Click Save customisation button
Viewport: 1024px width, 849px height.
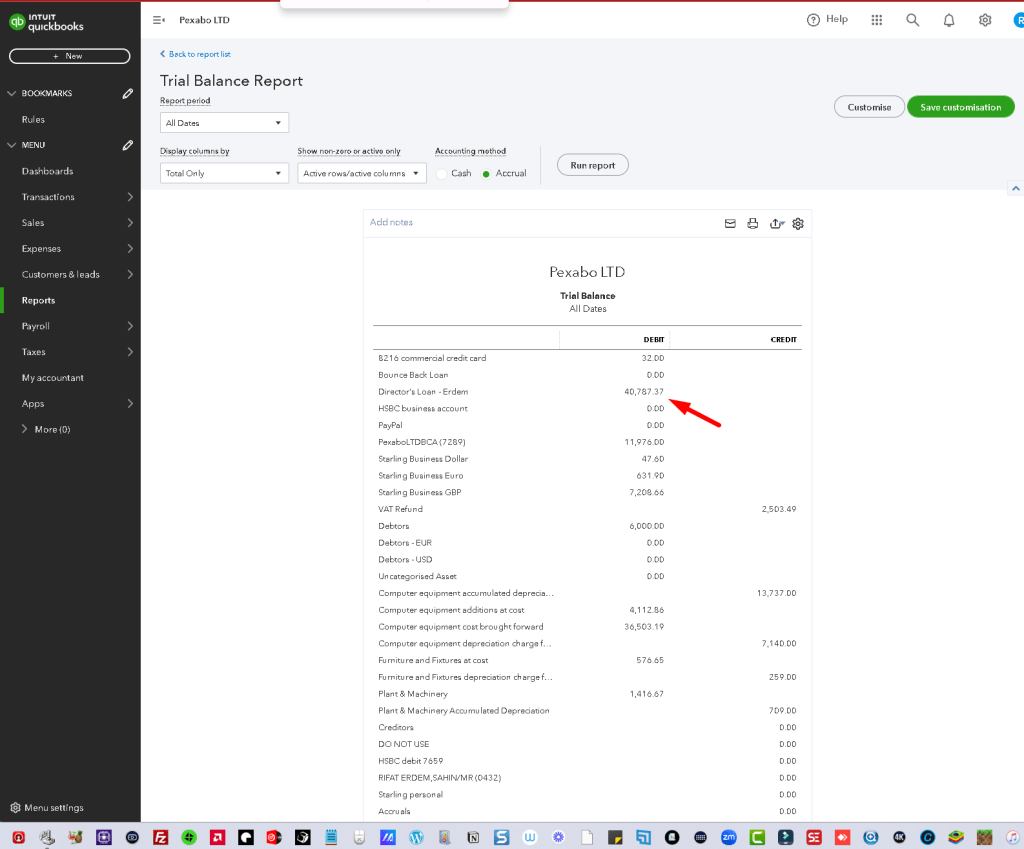click(x=961, y=107)
